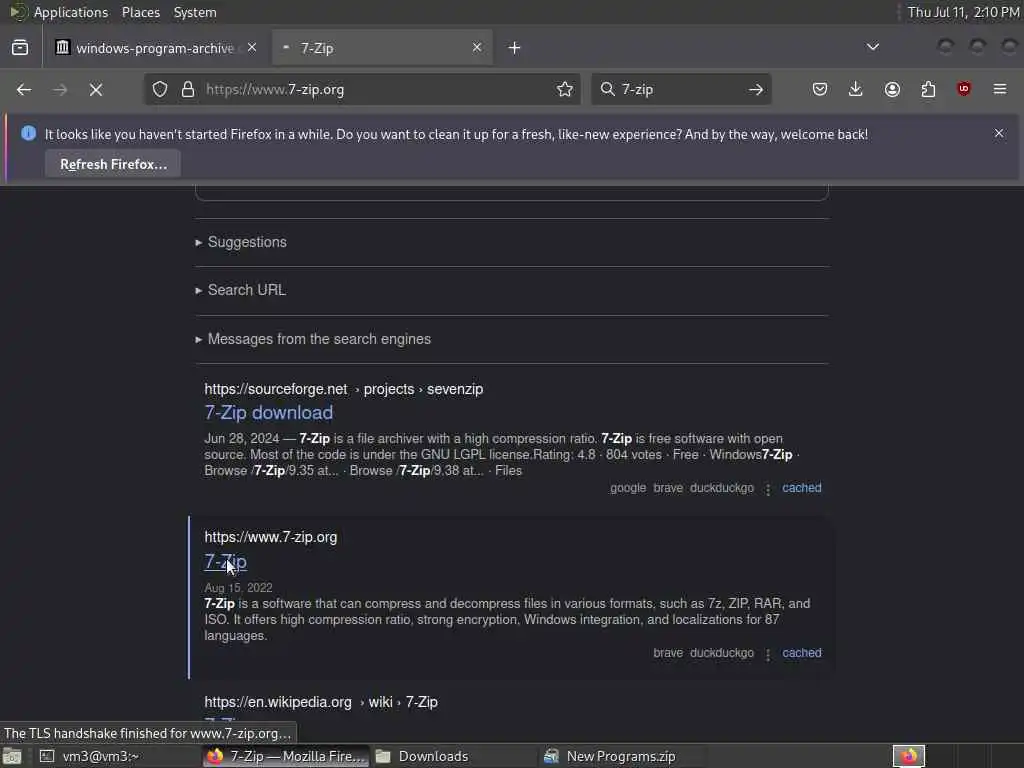Open 7-zip.org result options dots menu
This screenshot has width=1024, height=768.
768,654
